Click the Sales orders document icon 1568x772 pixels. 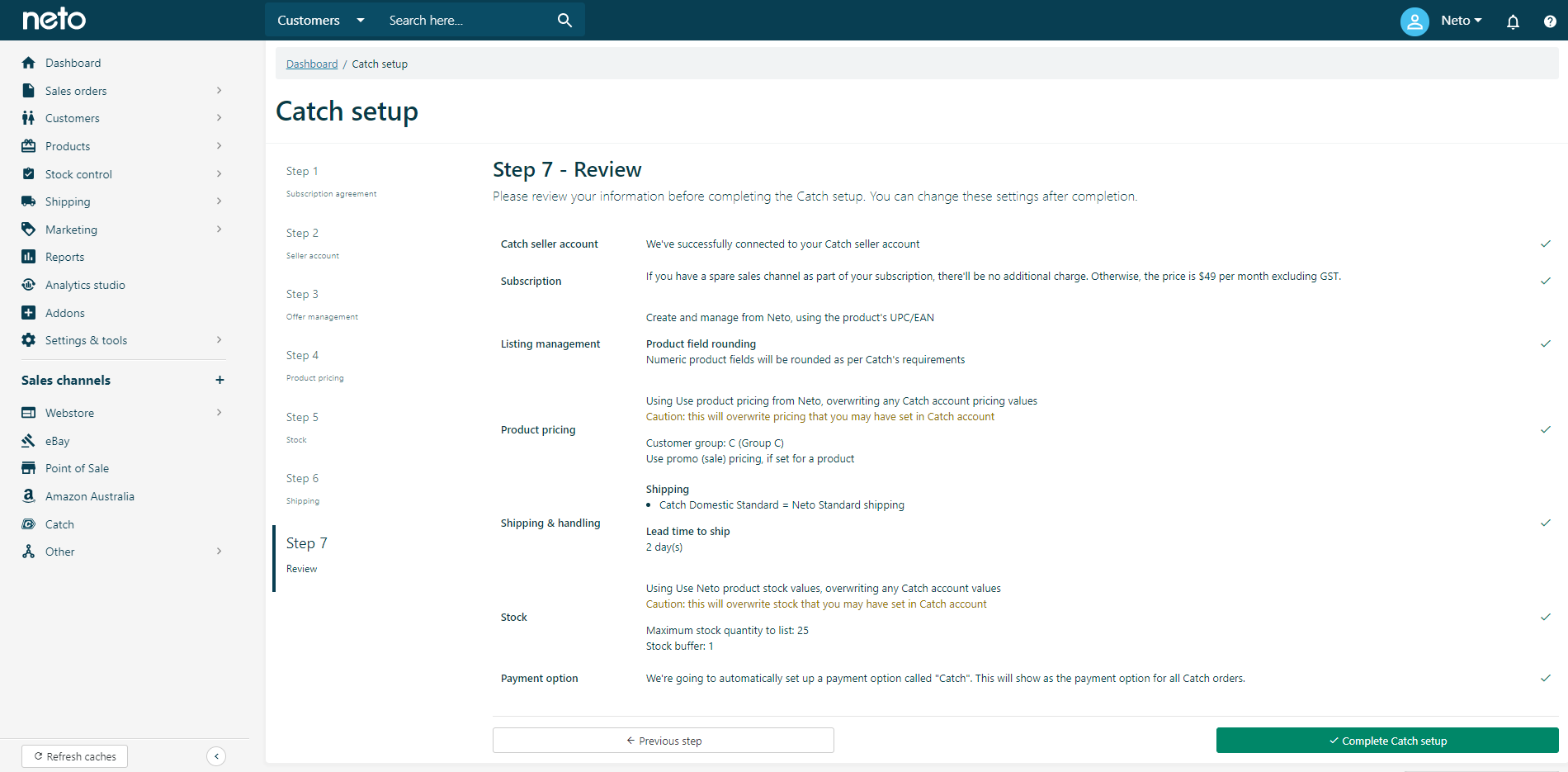(29, 91)
